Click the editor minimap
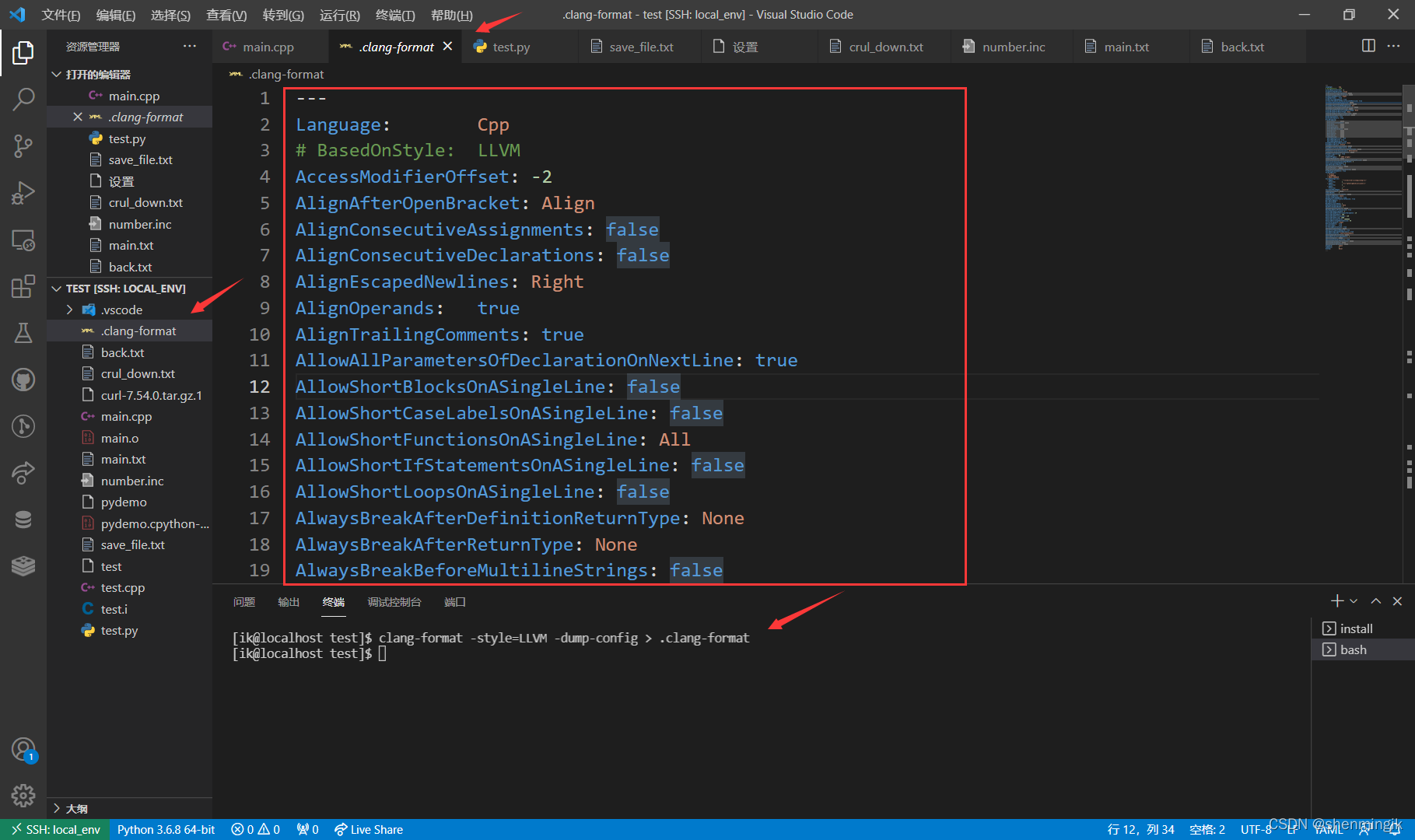 (1364, 167)
